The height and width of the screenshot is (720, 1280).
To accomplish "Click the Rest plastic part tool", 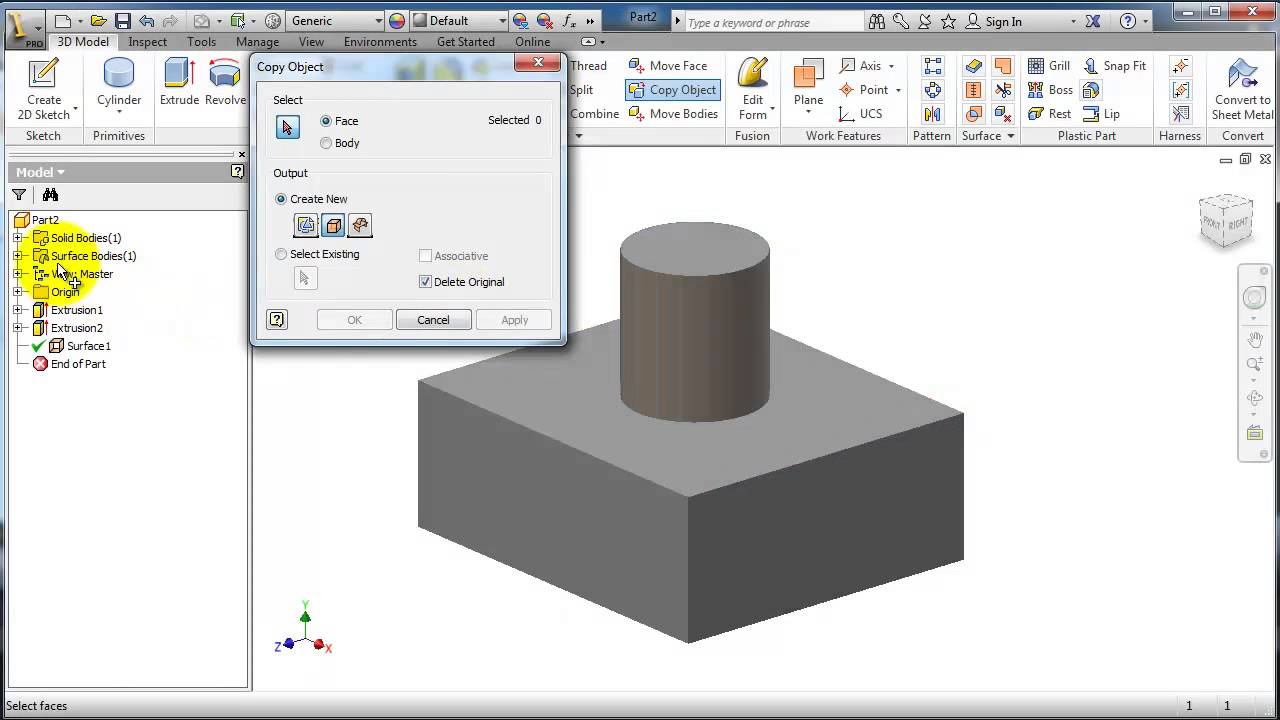I will [1049, 114].
